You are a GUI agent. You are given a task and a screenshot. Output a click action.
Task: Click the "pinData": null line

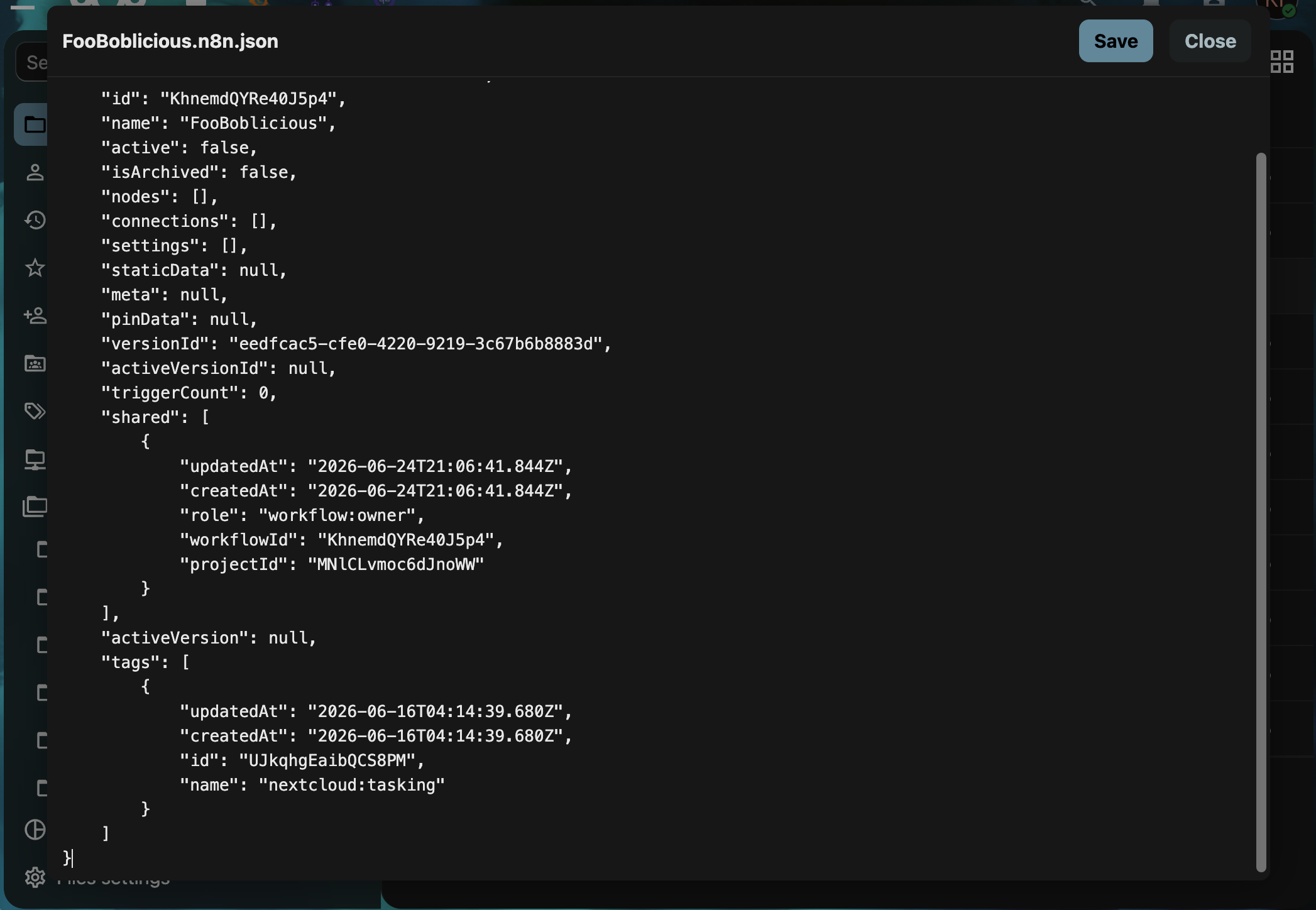179,319
